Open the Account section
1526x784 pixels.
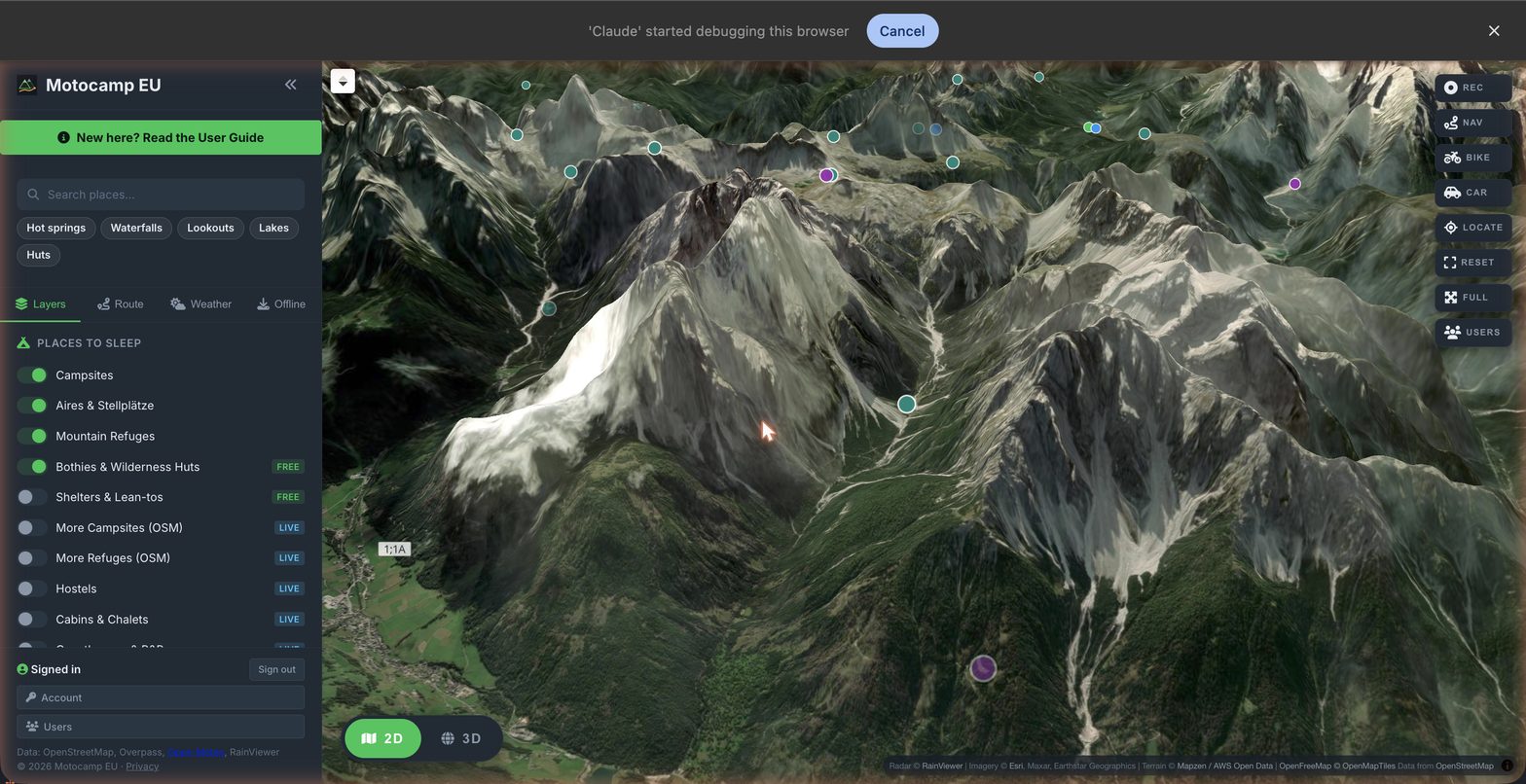tap(161, 697)
